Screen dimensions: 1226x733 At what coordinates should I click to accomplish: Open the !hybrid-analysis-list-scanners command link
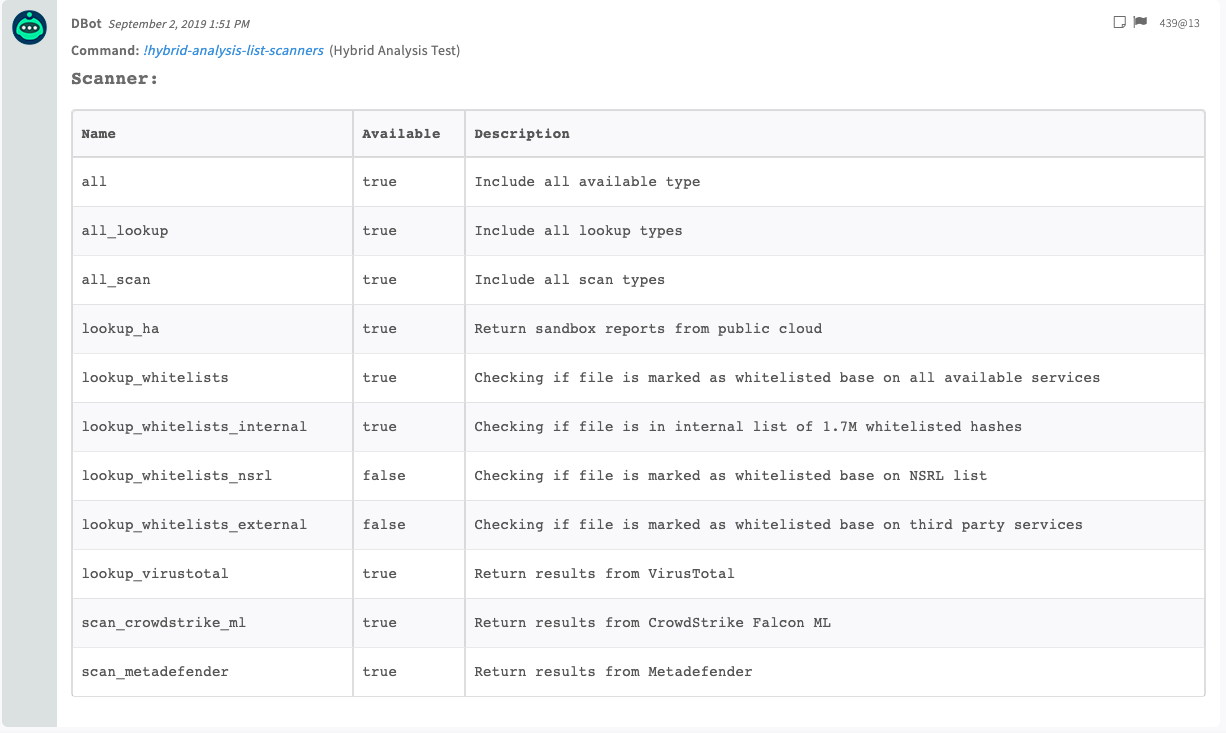pos(234,50)
